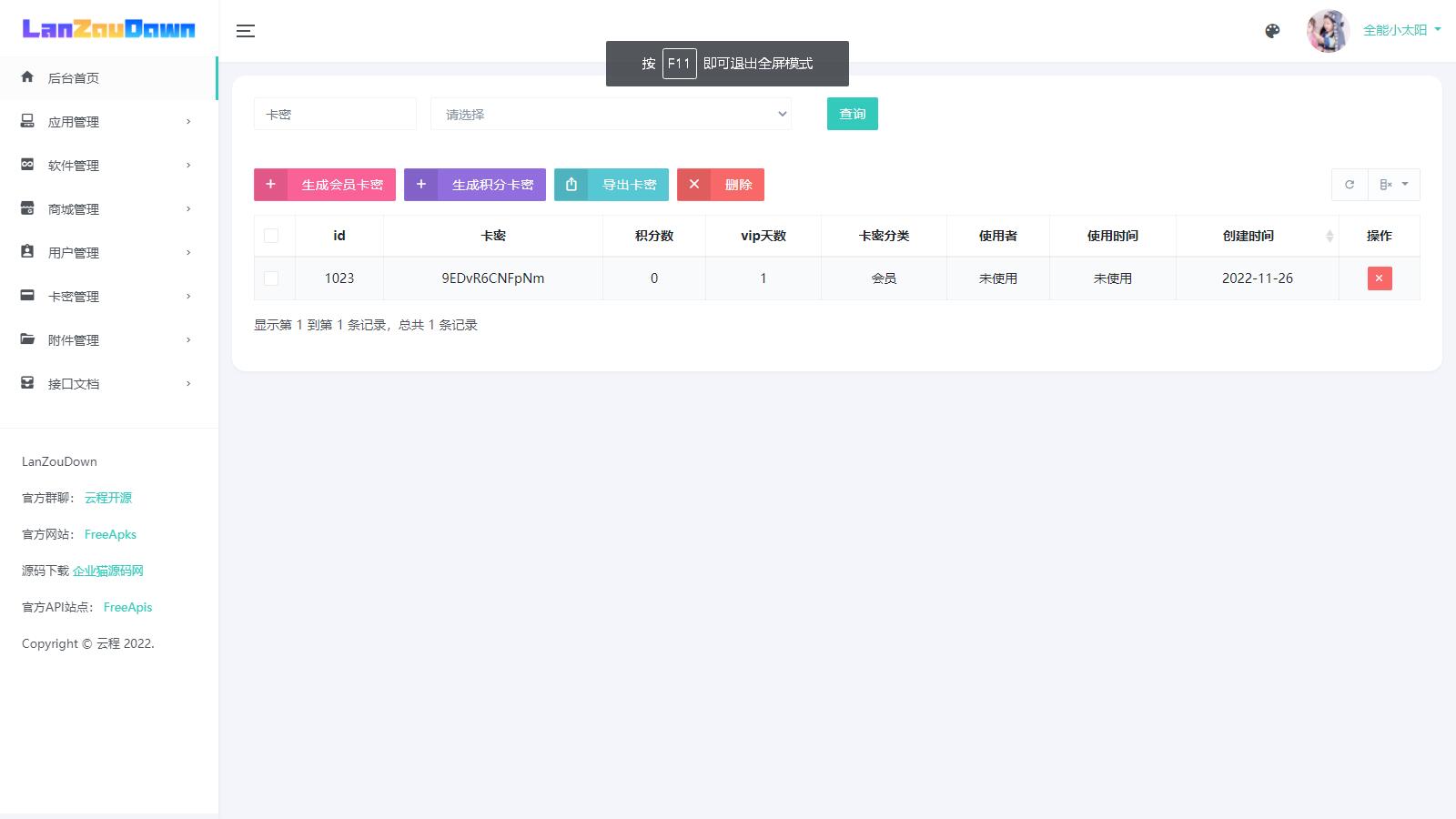Click the 附件管理 folder icon
The height and width of the screenshot is (819, 1456).
pos(27,339)
